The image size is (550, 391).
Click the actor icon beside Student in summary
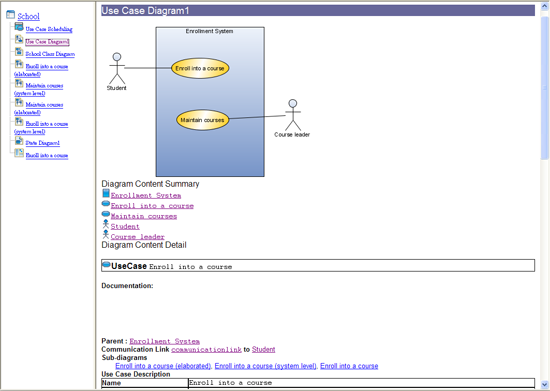(106, 224)
